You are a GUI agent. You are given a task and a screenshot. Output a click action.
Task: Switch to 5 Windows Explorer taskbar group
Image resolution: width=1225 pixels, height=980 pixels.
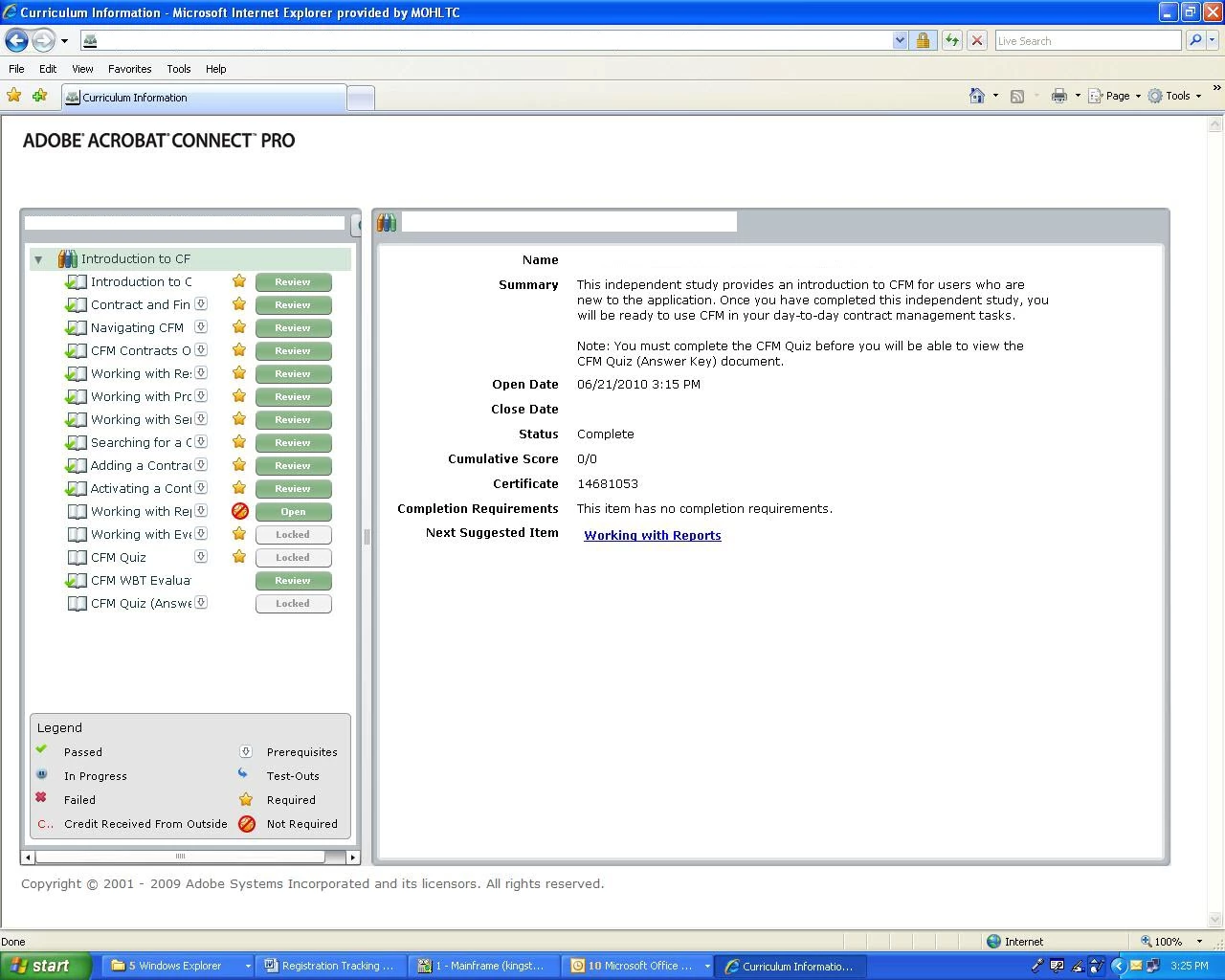pyautogui.click(x=180, y=966)
